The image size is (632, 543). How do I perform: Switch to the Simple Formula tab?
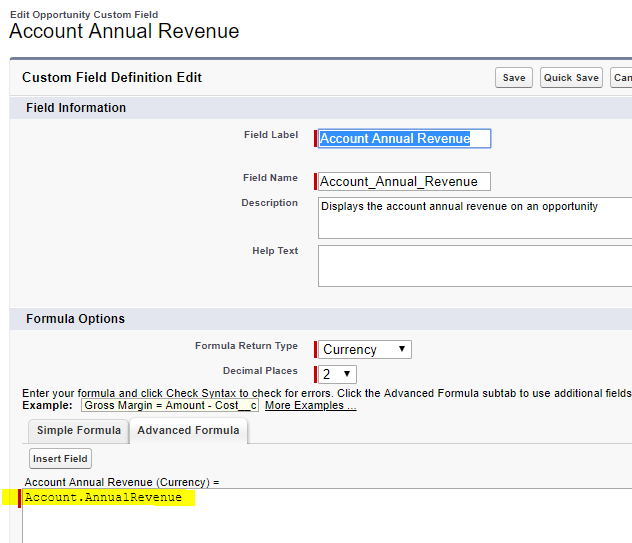(79, 431)
